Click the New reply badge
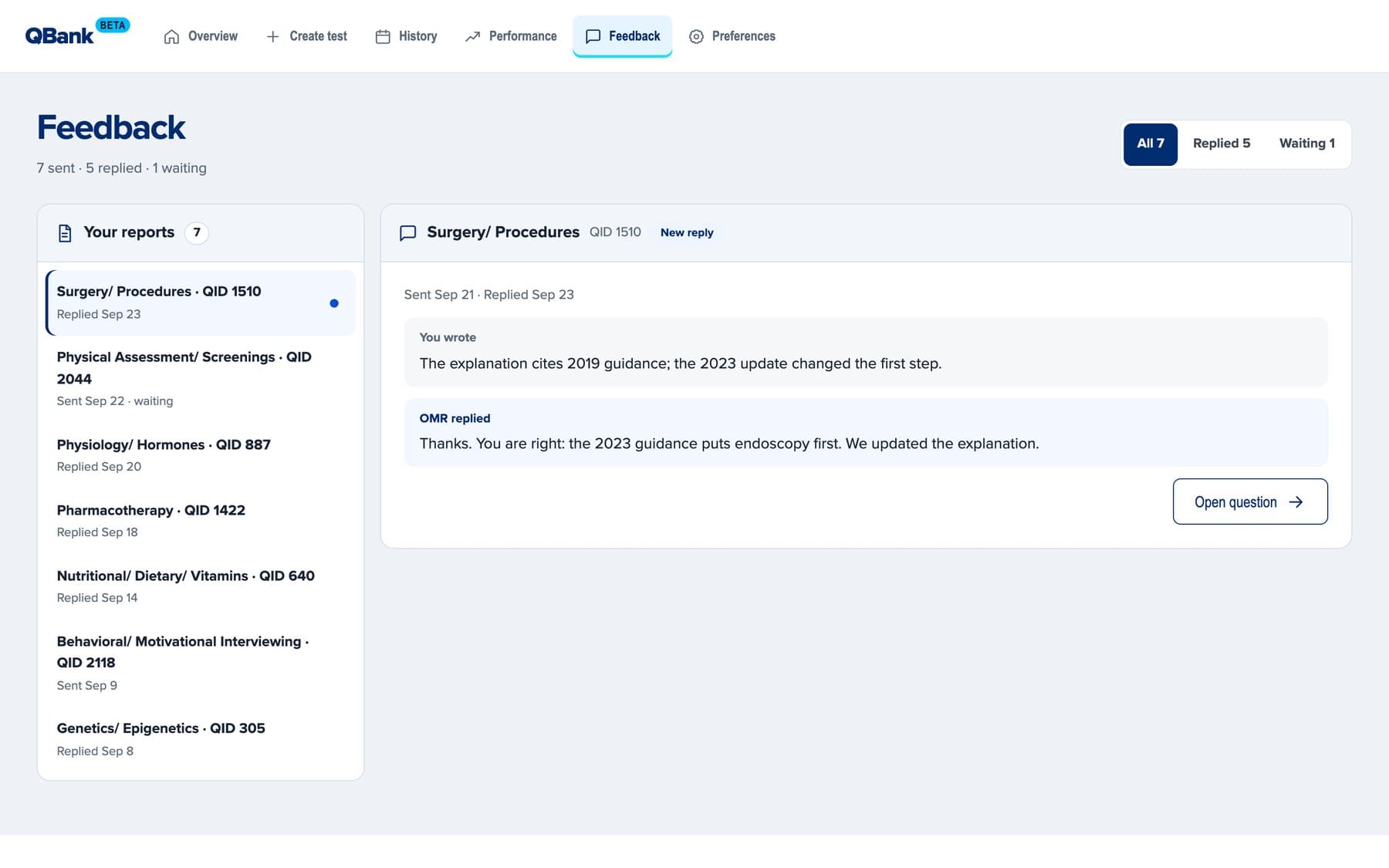This screenshot has height=868, width=1389. [x=687, y=232]
